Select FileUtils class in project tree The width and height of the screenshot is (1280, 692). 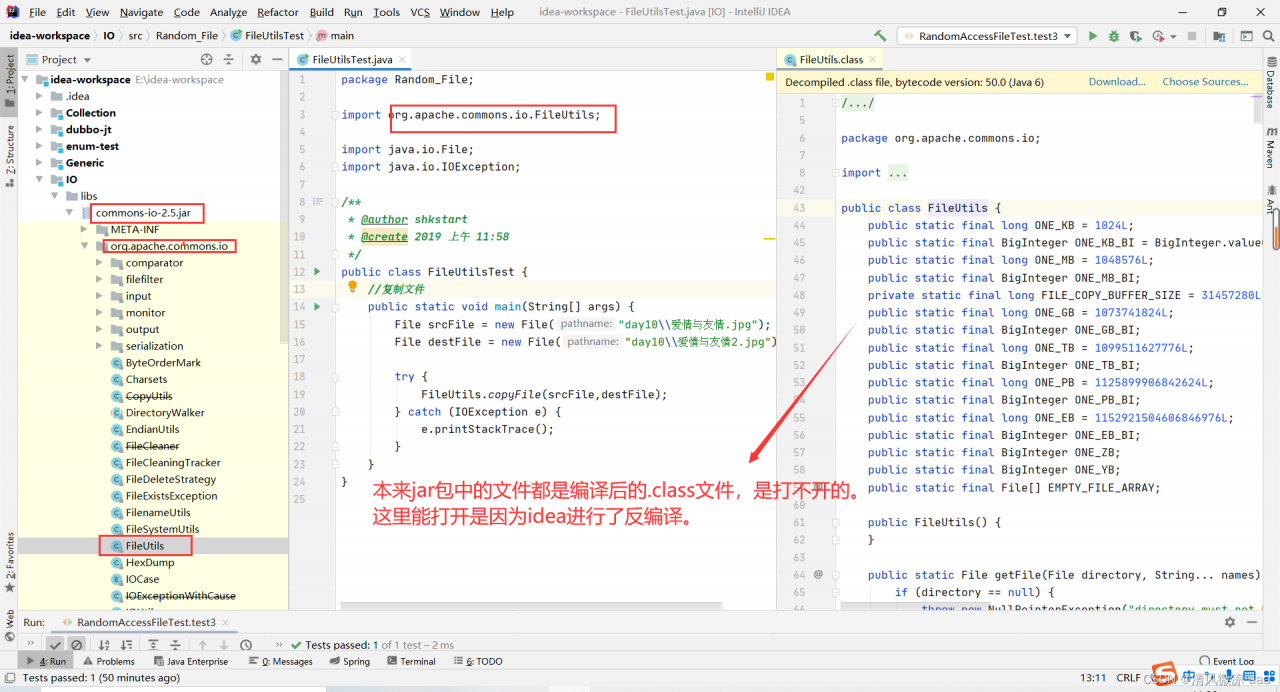point(145,546)
